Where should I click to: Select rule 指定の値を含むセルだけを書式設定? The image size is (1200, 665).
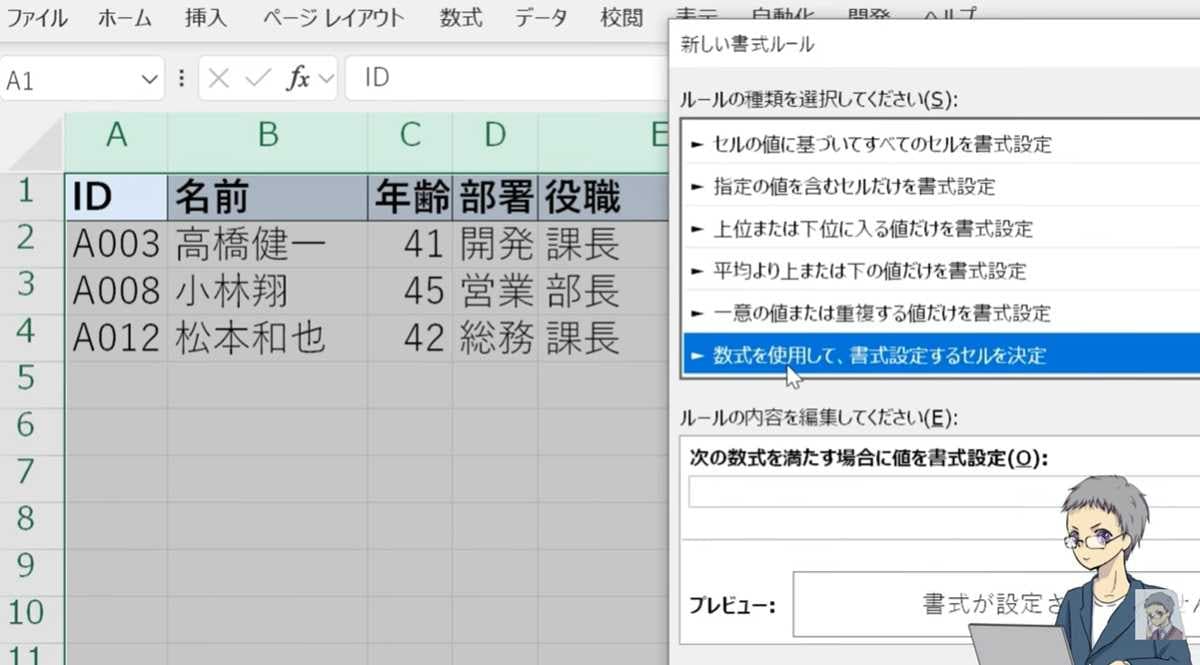pyautogui.click(x=941, y=187)
